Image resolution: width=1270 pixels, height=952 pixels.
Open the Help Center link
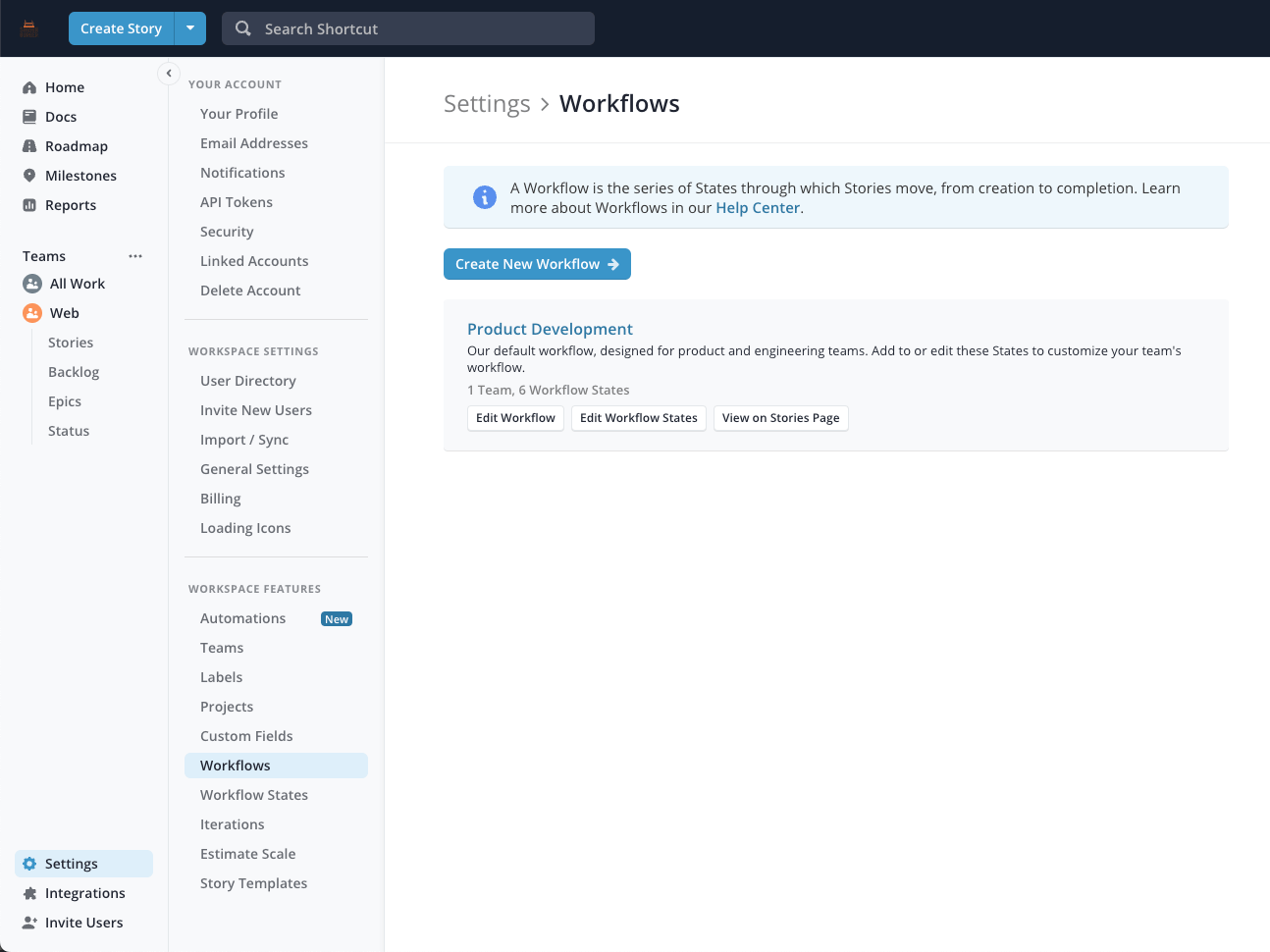758,208
